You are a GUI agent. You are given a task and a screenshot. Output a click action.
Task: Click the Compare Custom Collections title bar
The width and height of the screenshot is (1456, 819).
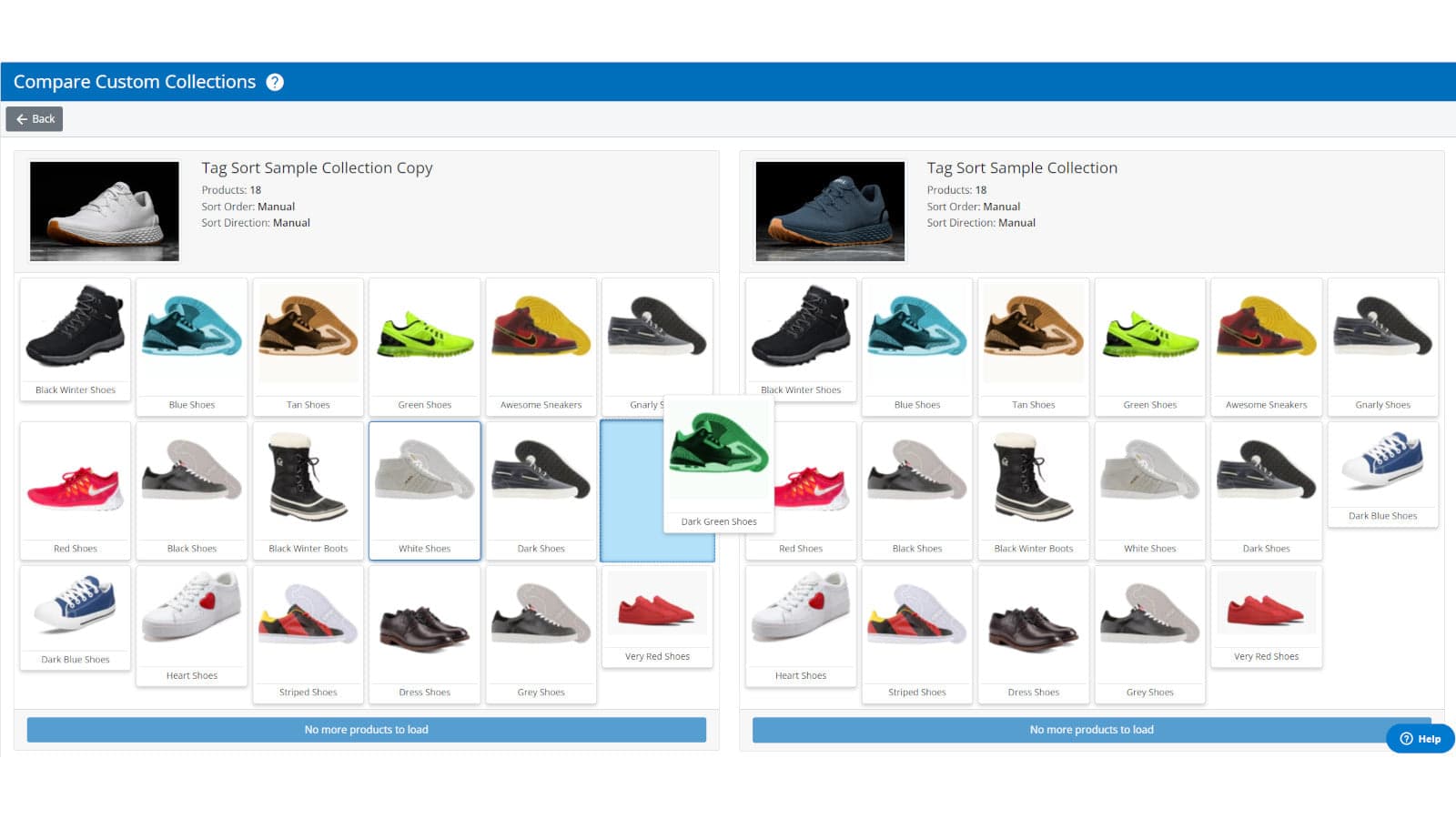point(134,82)
